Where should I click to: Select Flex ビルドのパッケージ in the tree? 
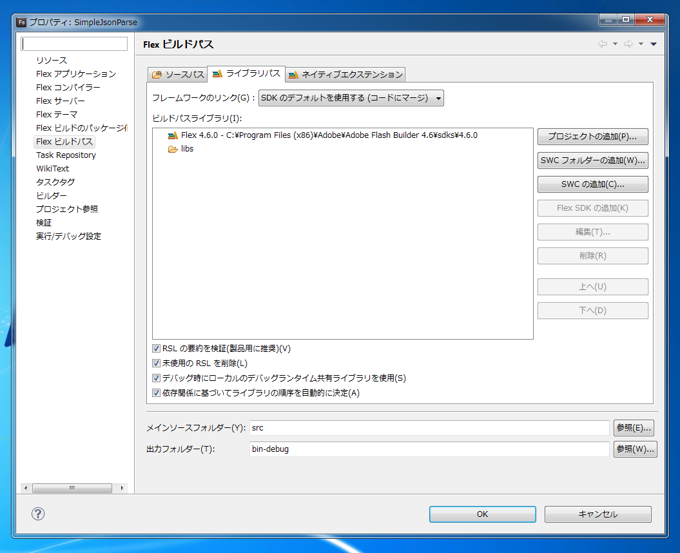[82, 128]
